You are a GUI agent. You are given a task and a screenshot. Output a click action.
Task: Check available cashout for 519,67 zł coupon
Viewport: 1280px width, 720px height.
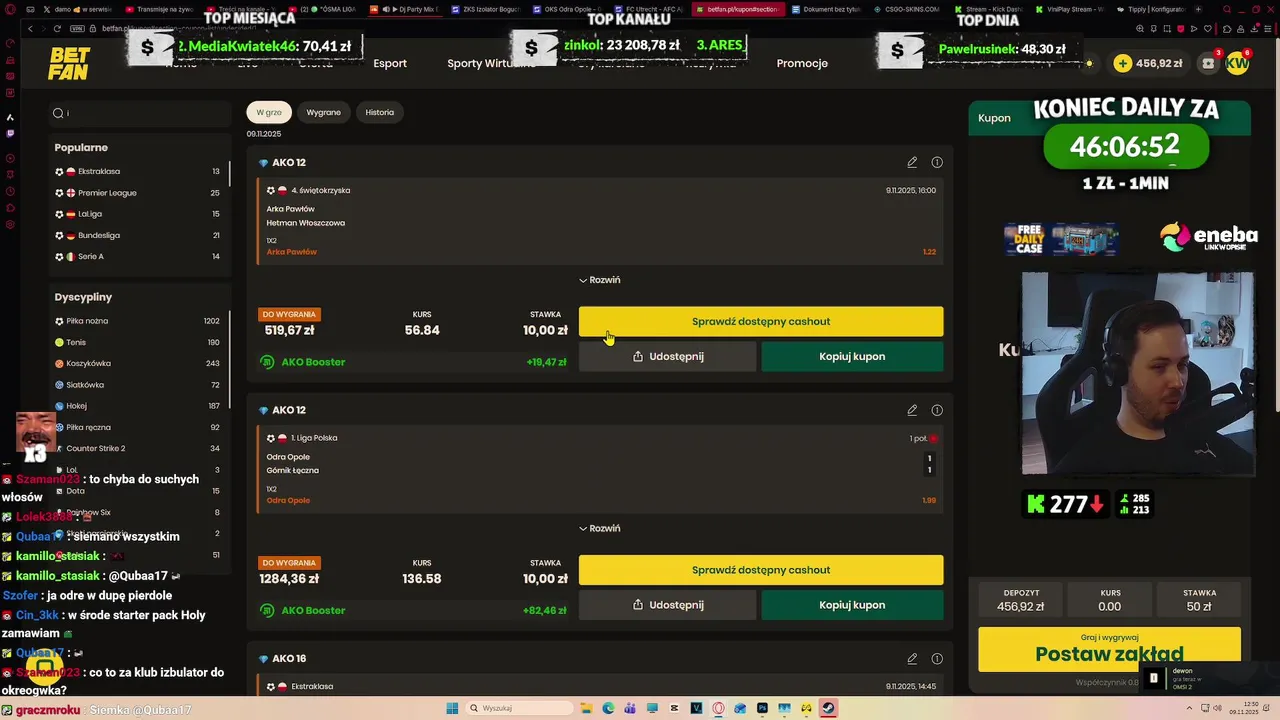(761, 321)
